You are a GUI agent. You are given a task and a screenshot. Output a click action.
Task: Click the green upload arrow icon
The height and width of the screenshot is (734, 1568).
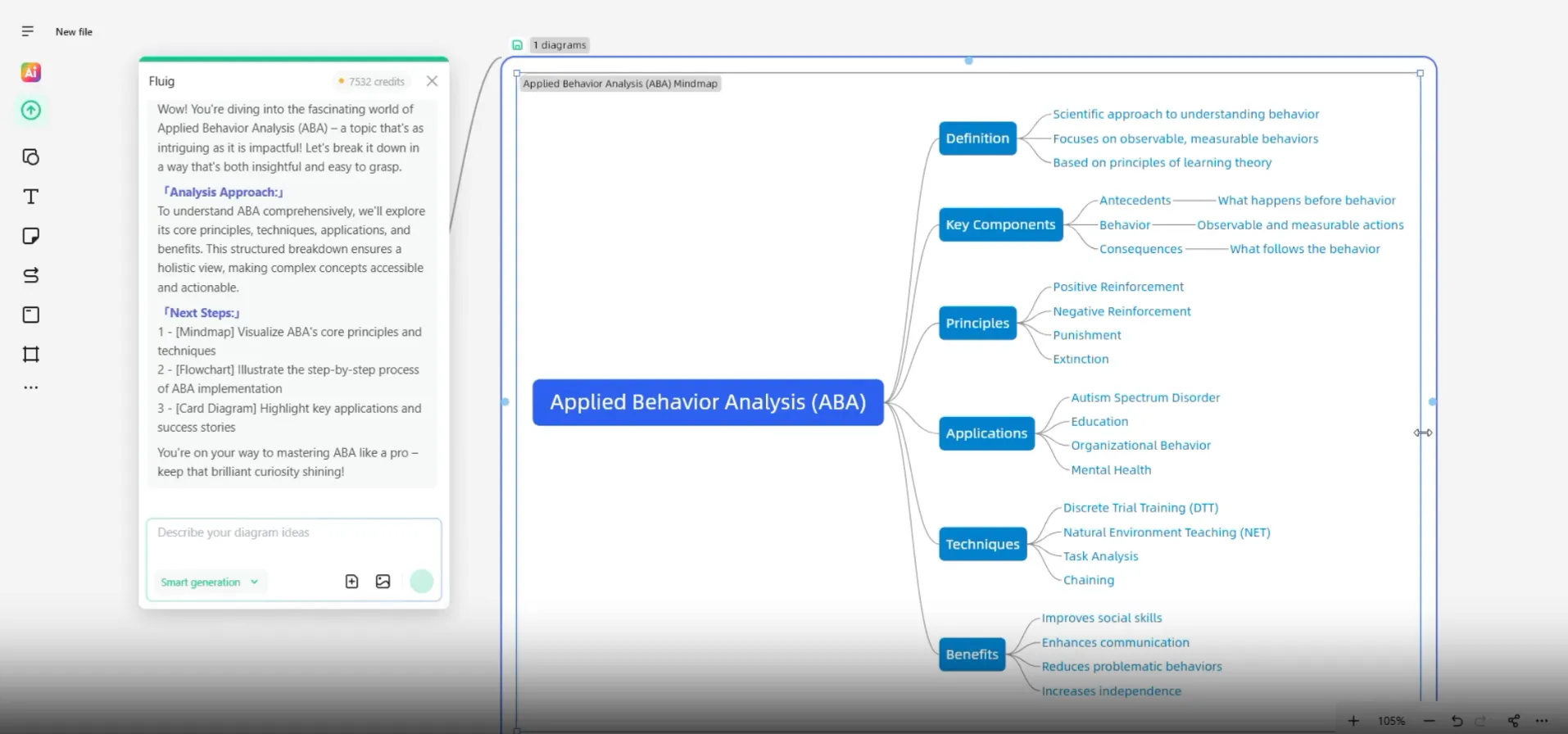31,111
